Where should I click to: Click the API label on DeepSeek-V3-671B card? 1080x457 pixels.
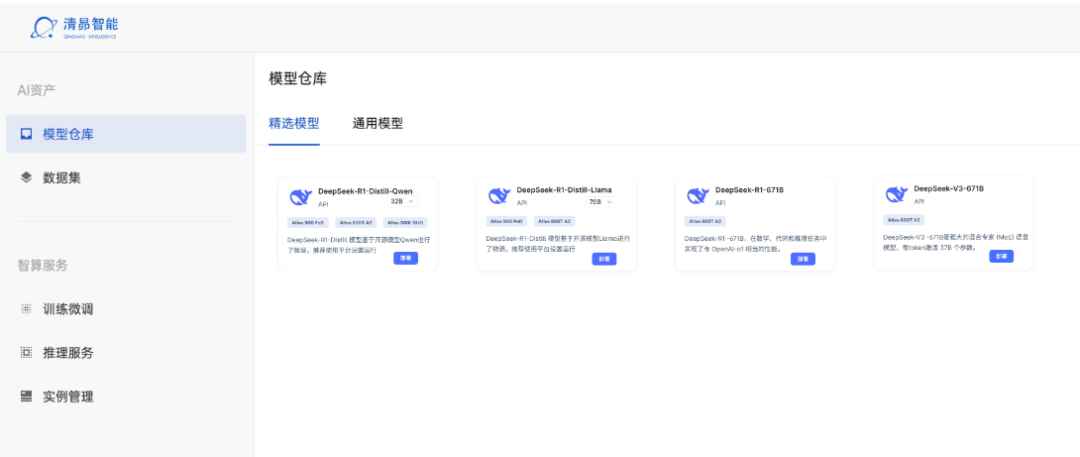pos(919,201)
